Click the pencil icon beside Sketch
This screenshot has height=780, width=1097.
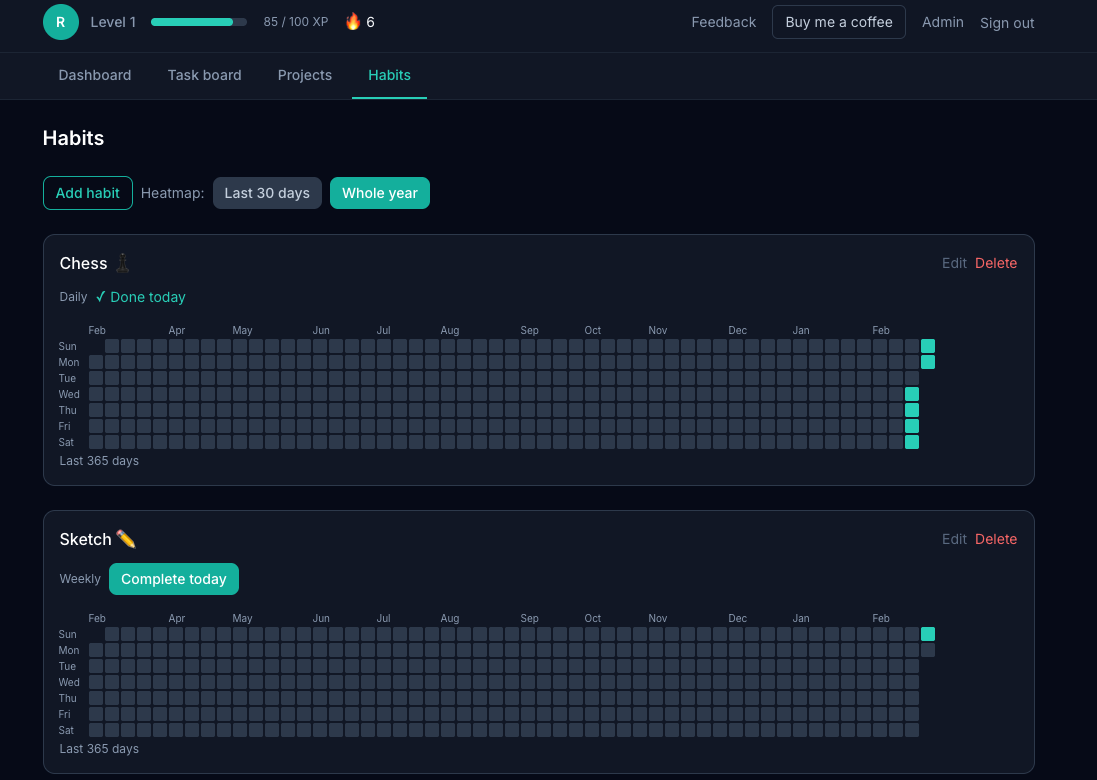[125, 539]
